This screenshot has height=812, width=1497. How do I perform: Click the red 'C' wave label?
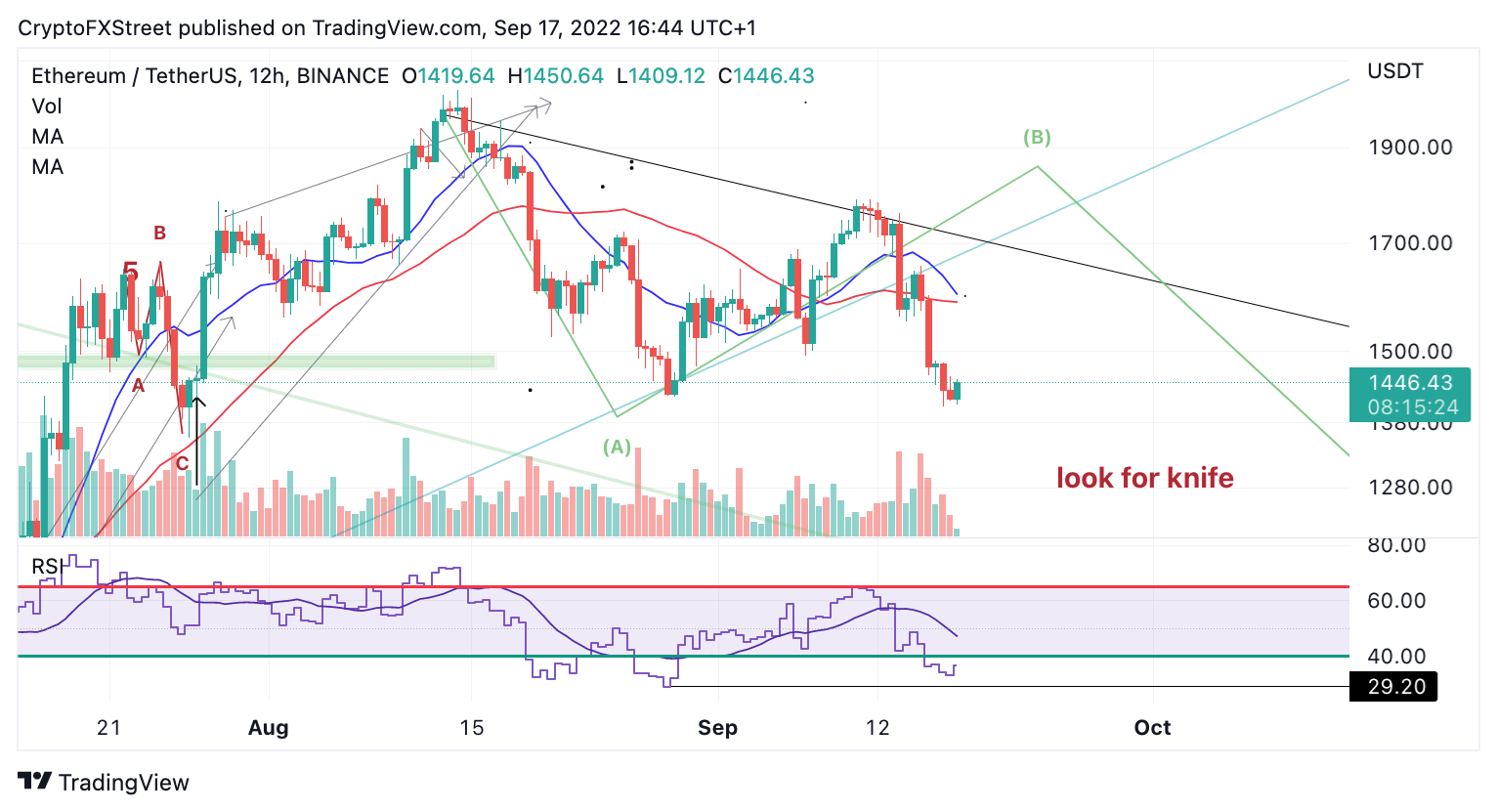click(x=182, y=463)
